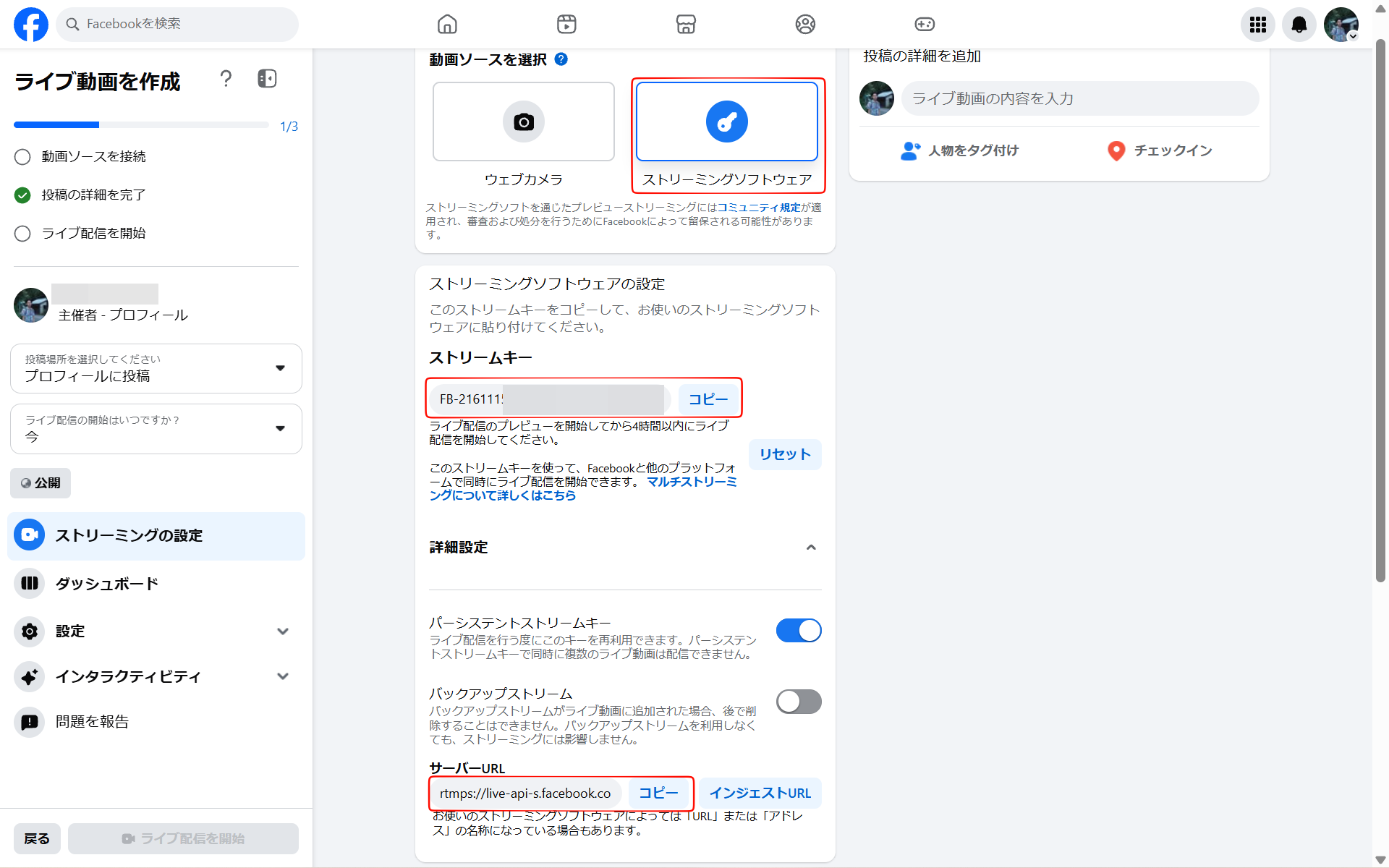Expand the 設定 section chevron
Screen dimensions: 1389x868
click(x=283, y=631)
